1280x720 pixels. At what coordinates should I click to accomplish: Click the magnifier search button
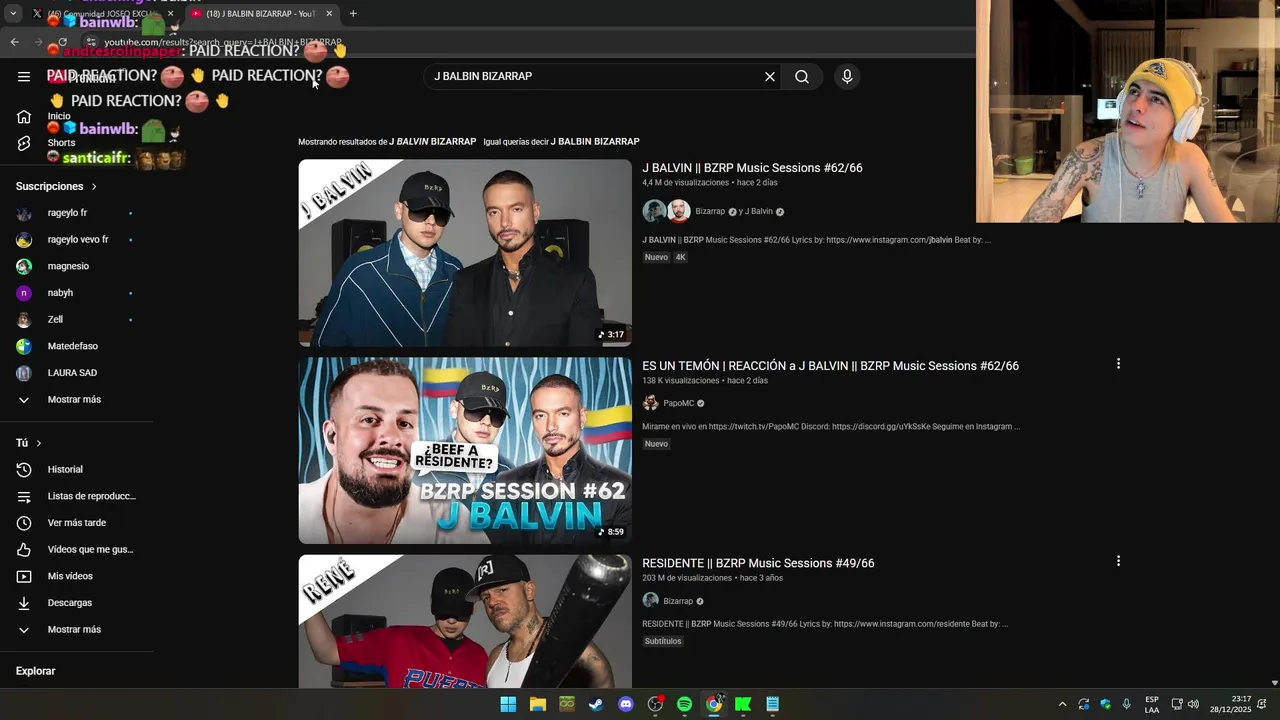point(802,77)
